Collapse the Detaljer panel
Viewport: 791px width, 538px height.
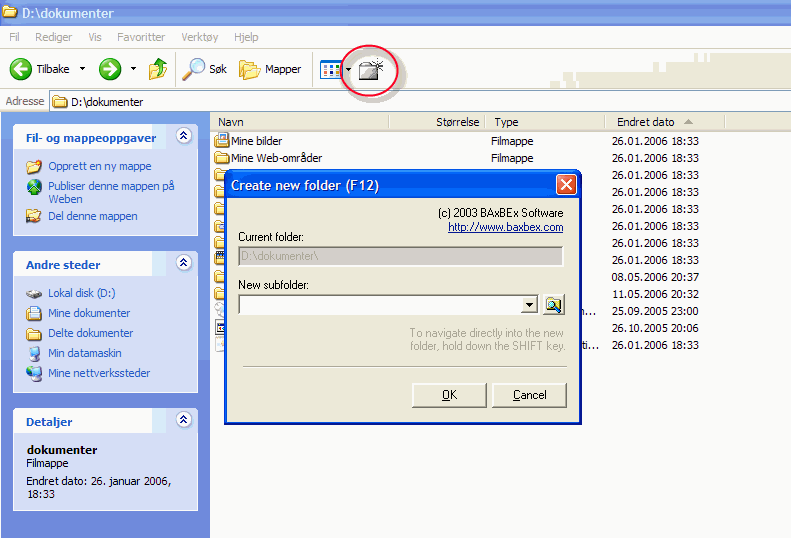coord(184,419)
